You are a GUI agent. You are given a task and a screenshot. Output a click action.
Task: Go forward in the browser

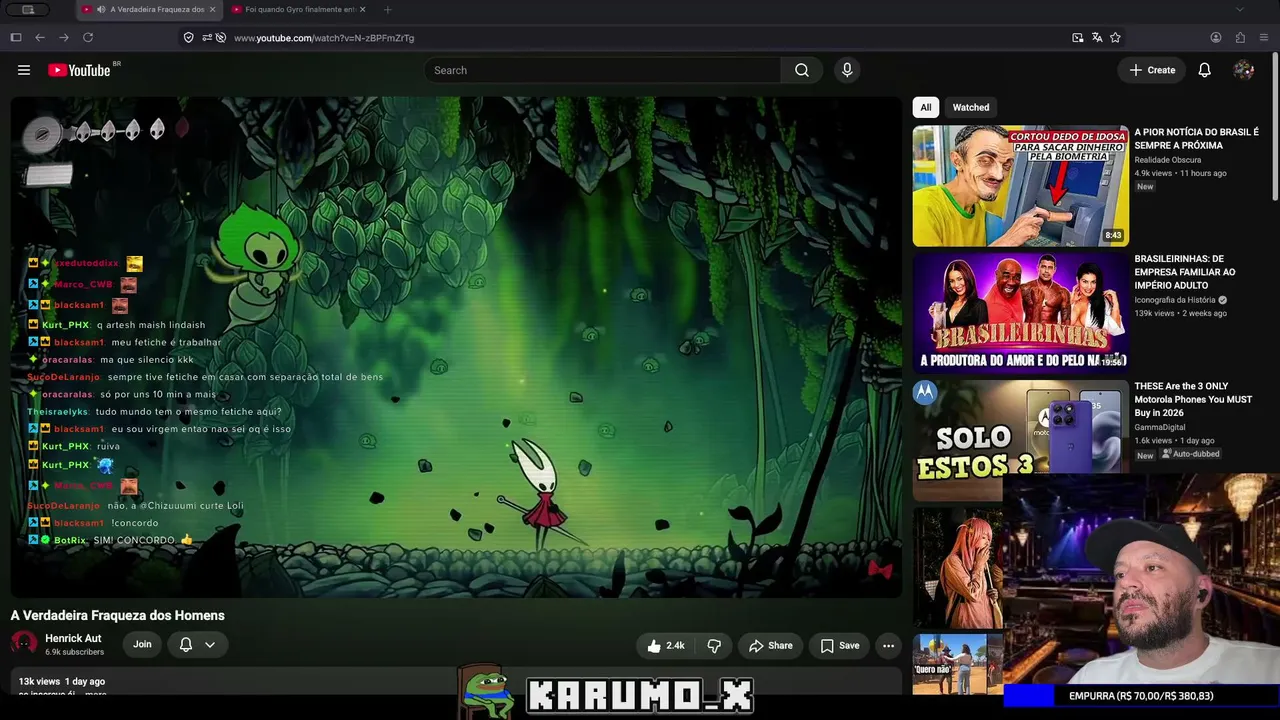(64, 38)
